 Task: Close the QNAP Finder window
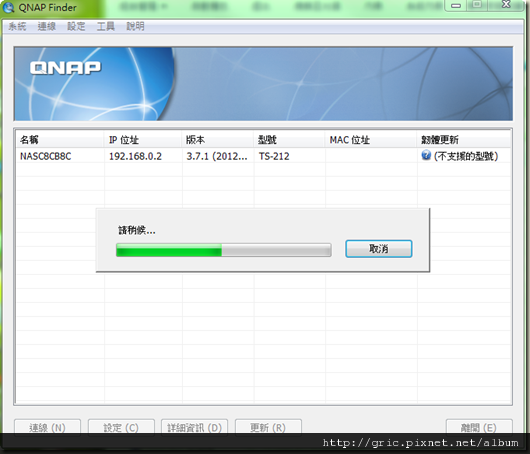(506, 5)
